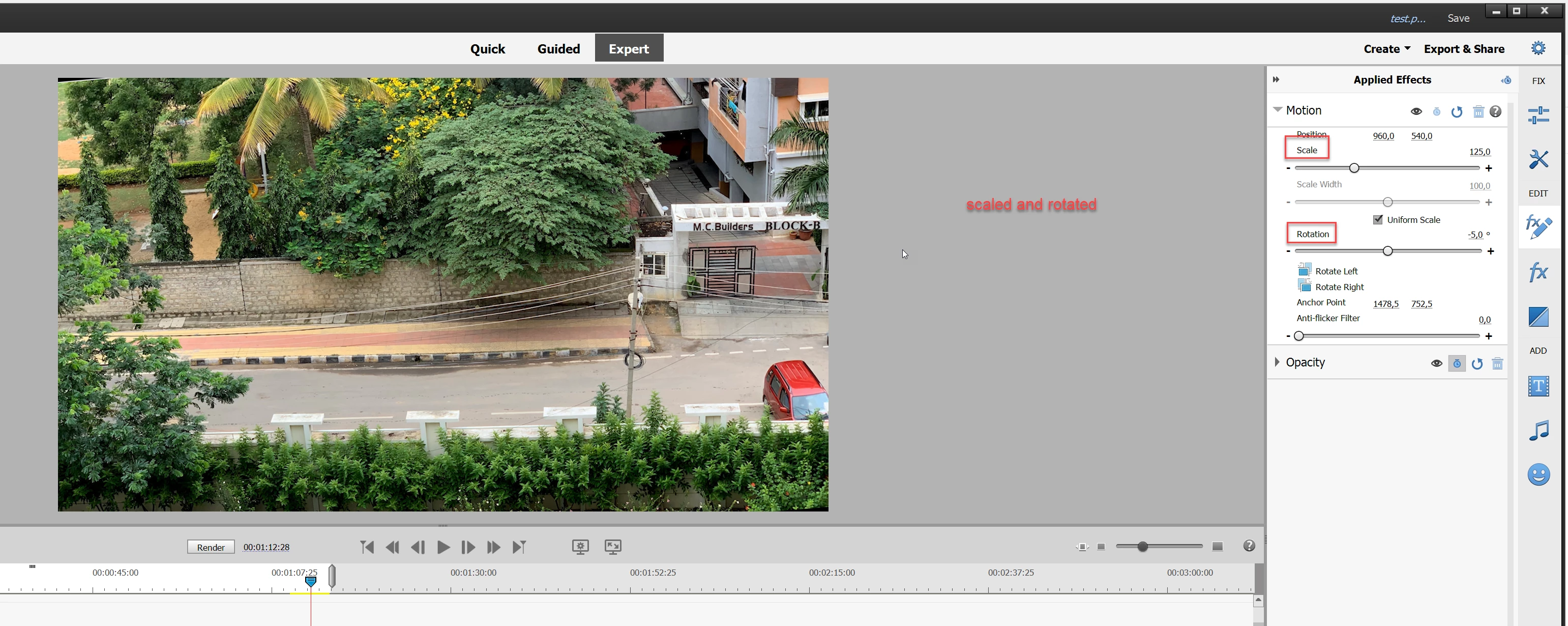The image size is (1568, 626).
Task: Open the Adjustments sliders panel icon
Action: (x=1538, y=115)
